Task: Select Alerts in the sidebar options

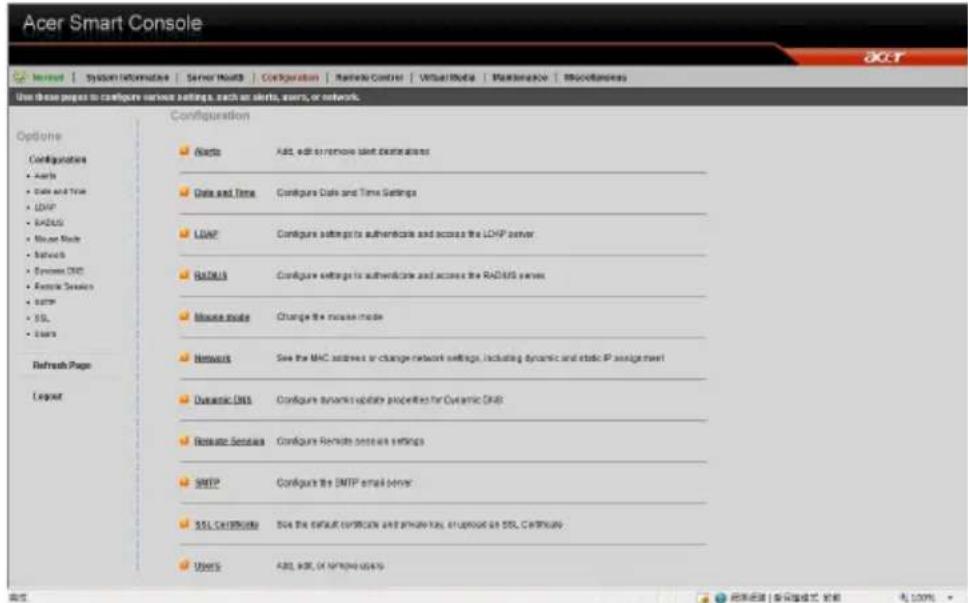Action: point(45,176)
